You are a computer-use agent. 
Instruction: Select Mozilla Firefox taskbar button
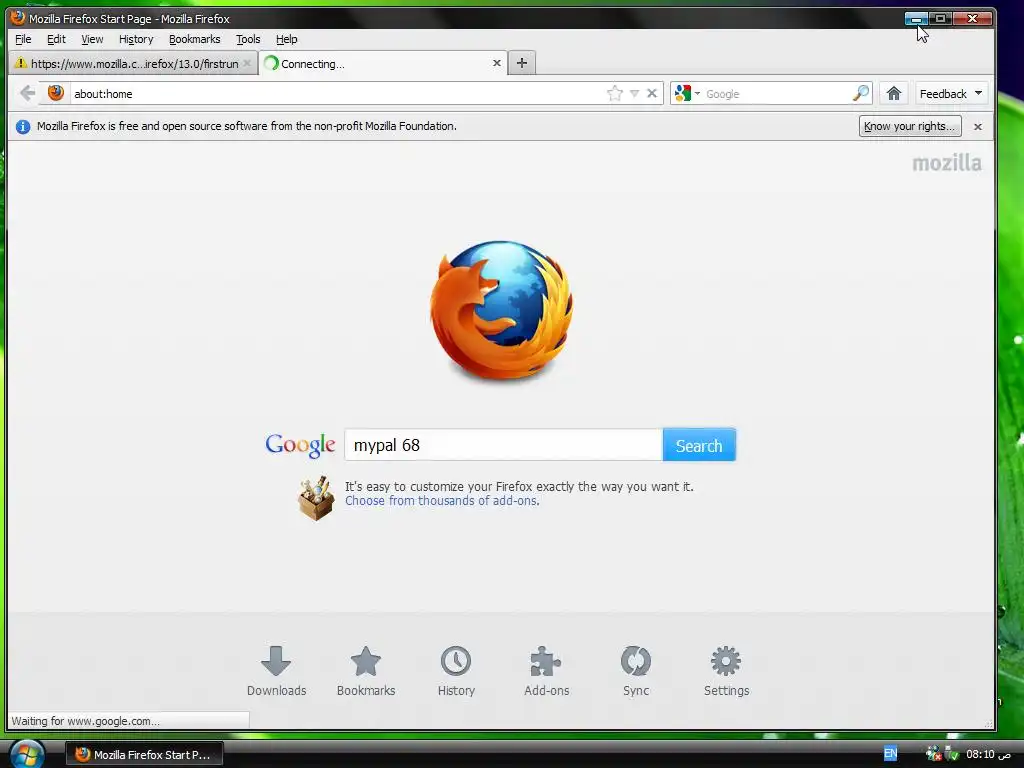point(144,754)
